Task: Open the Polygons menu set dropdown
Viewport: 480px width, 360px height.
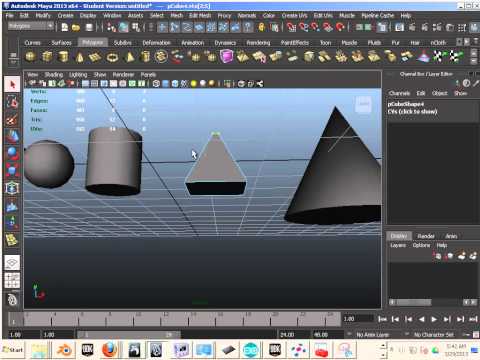Action: click(30, 26)
